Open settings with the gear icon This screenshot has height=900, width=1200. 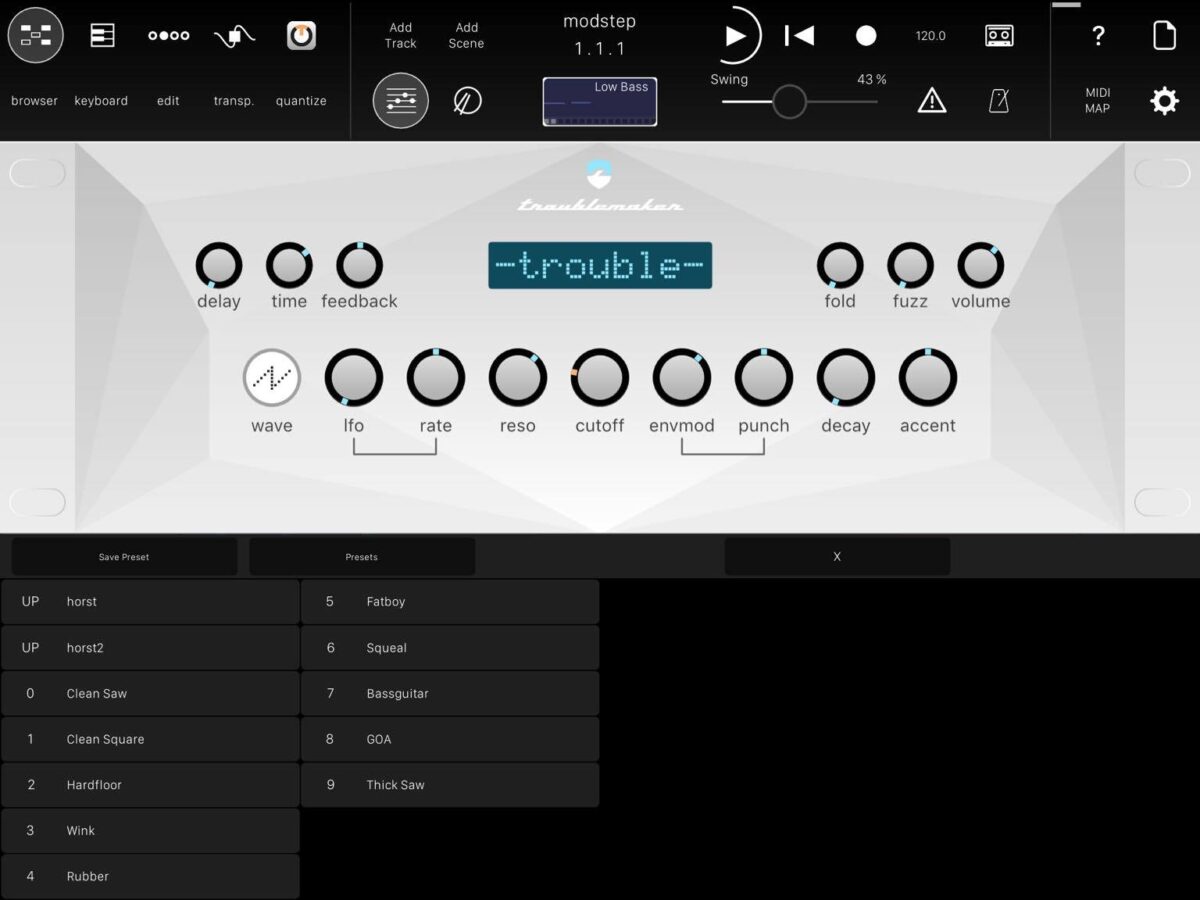click(x=1164, y=101)
